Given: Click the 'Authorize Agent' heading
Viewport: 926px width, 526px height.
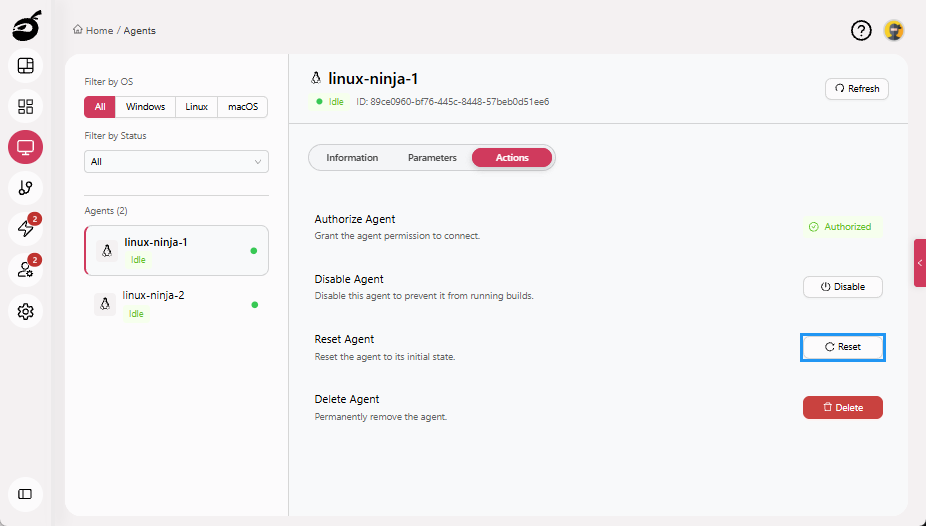Looking at the screenshot, I should pyautogui.click(x=354, y=219).
